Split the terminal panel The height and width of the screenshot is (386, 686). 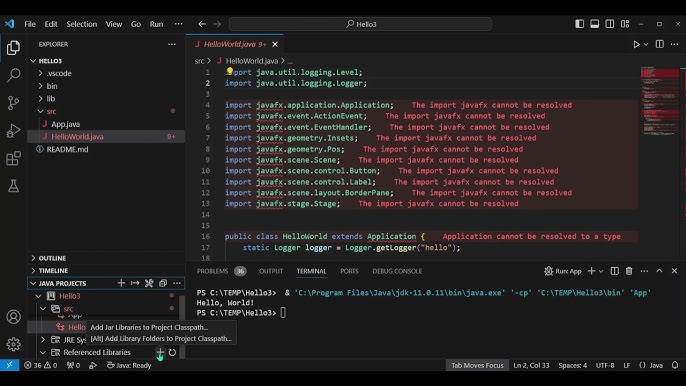tap(615, 271)
